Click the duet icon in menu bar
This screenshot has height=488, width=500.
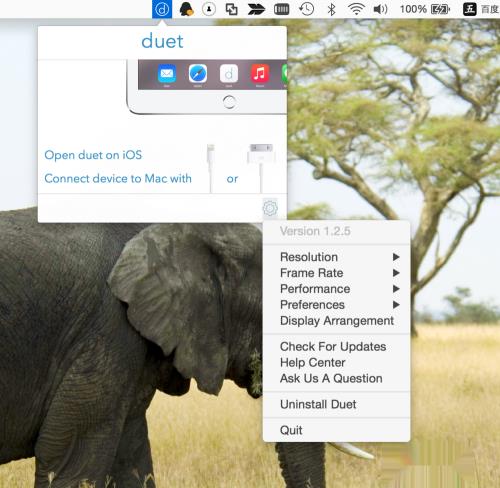point(162,9)
